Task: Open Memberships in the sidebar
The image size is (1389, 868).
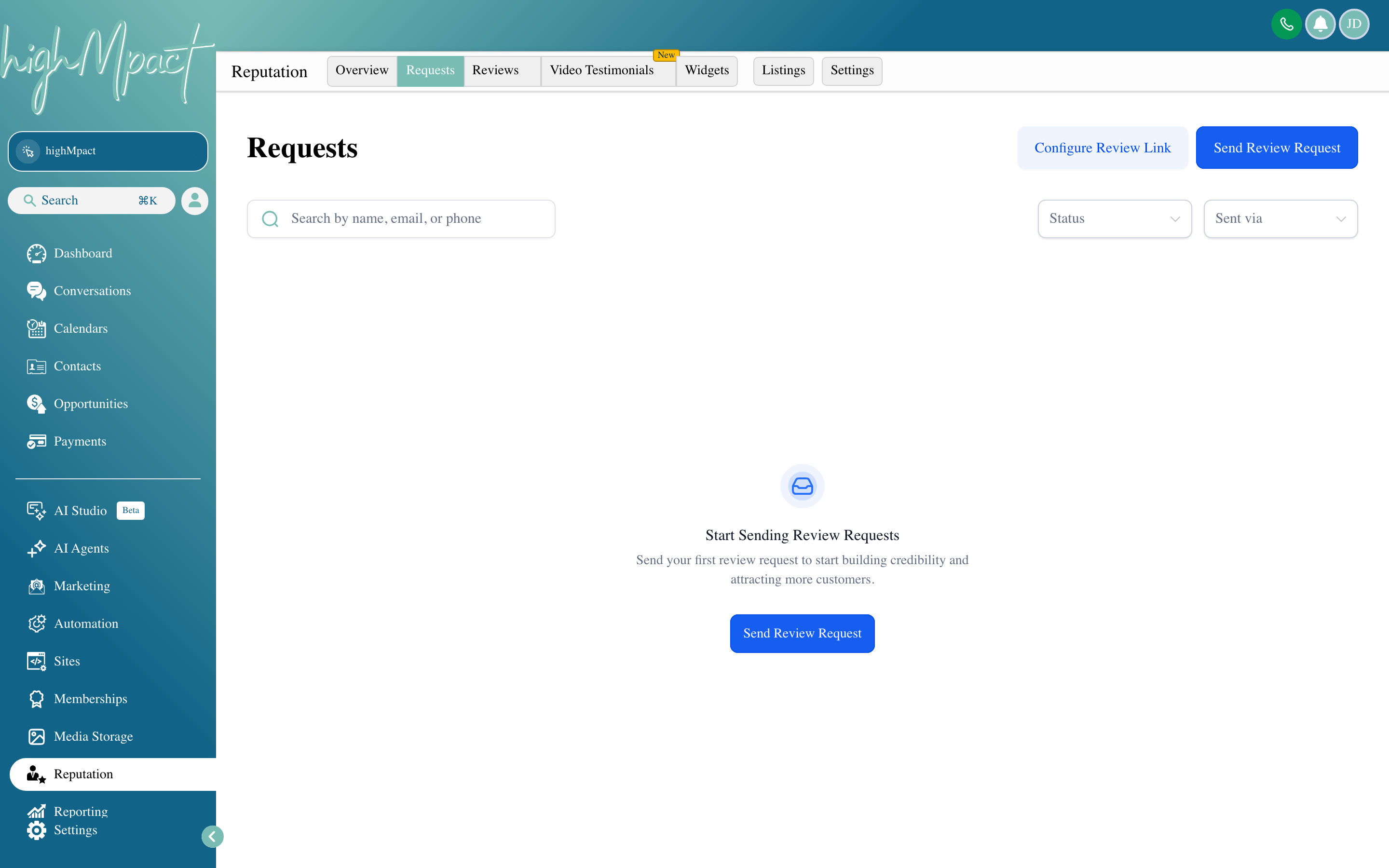Action: tap(90, 699)
